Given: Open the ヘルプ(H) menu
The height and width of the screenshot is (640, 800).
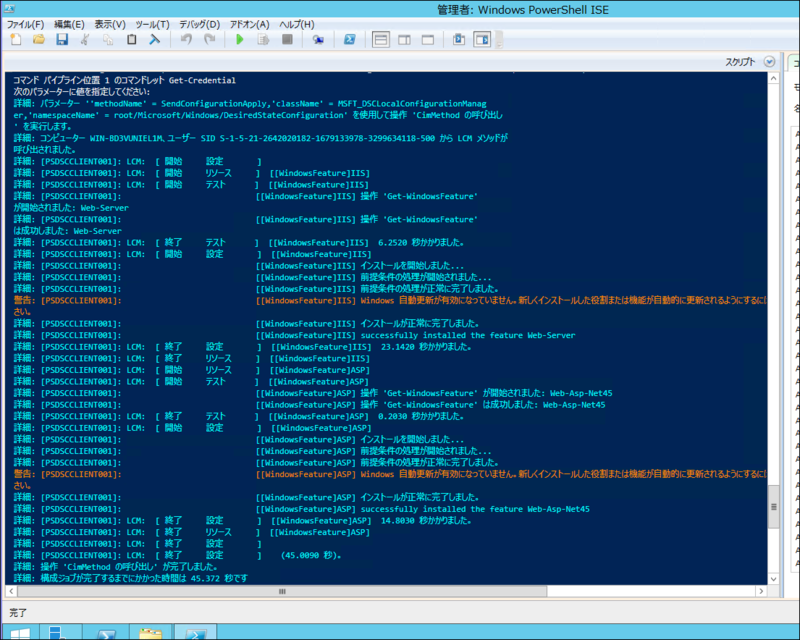Looking at the screenshot, I should pos(296,24).
